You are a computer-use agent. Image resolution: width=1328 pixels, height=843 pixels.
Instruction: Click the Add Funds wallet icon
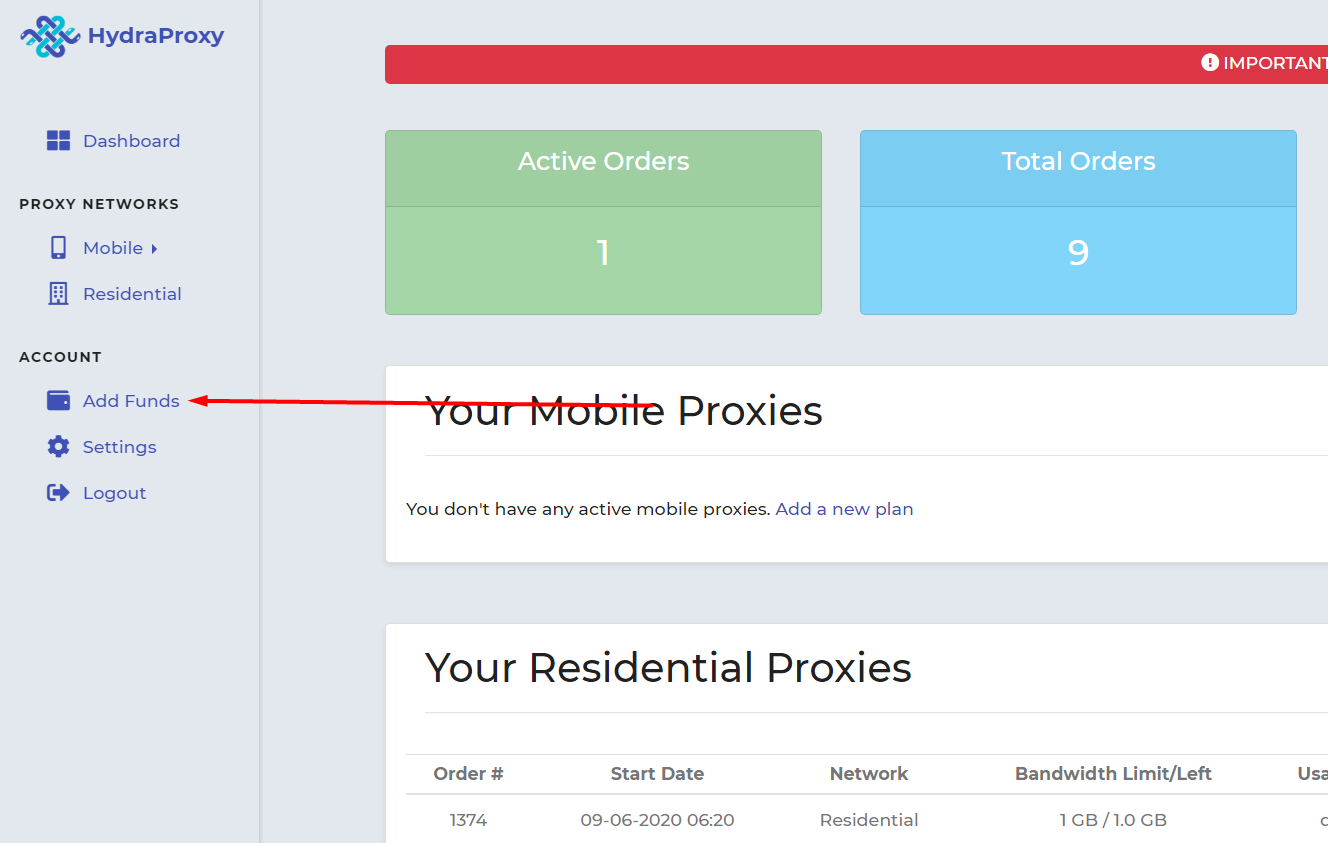[58, 401]
